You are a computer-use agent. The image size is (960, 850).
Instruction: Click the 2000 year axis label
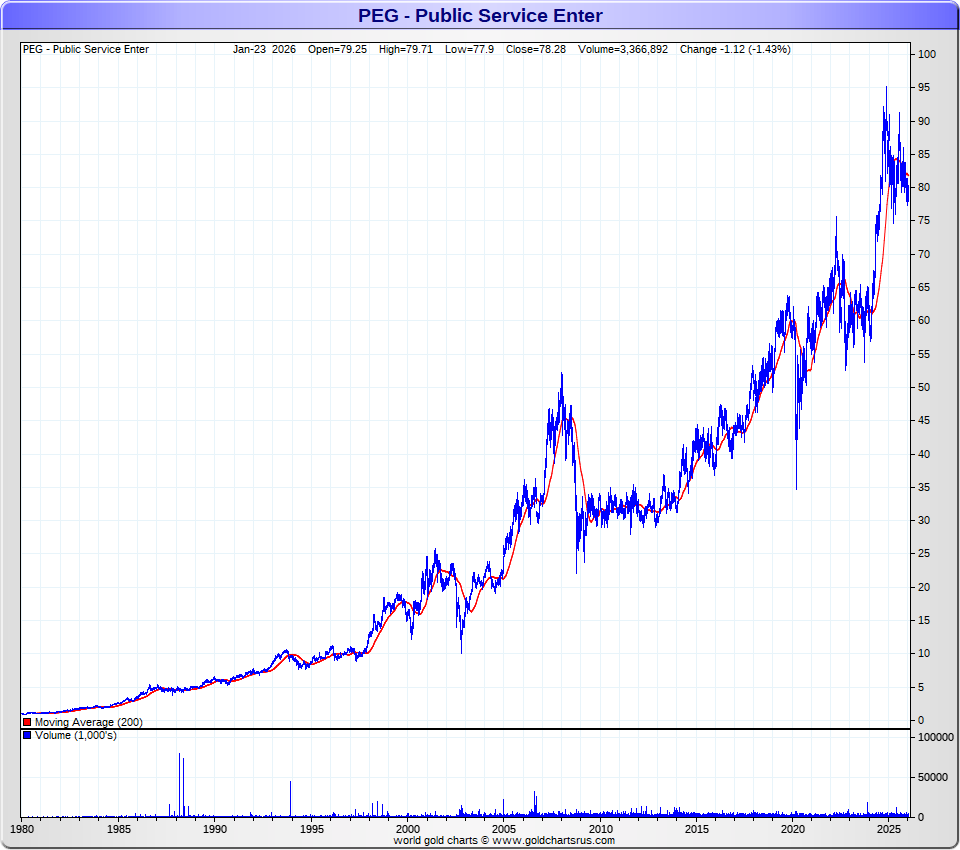coord(408,829)
